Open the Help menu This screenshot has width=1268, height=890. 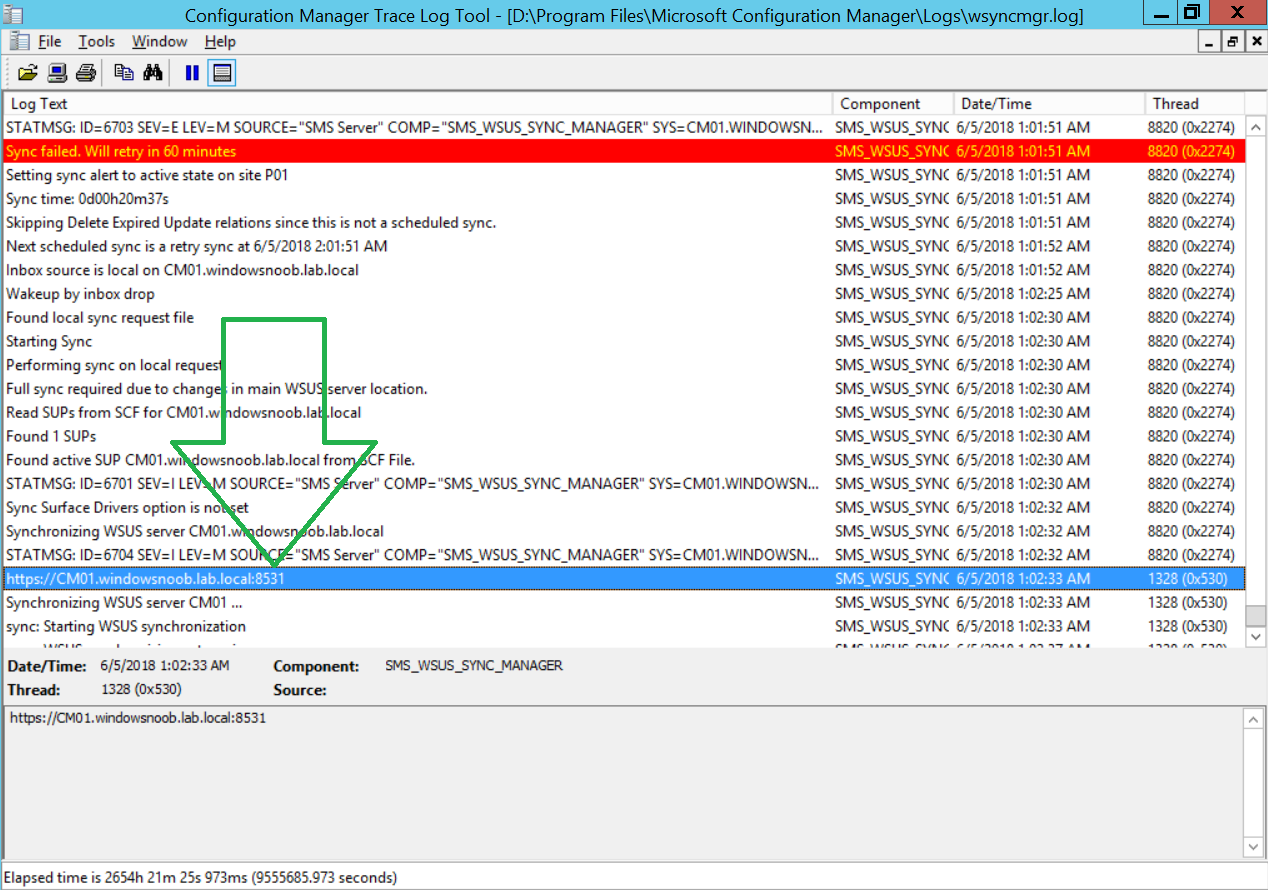(x=220, y=41)
